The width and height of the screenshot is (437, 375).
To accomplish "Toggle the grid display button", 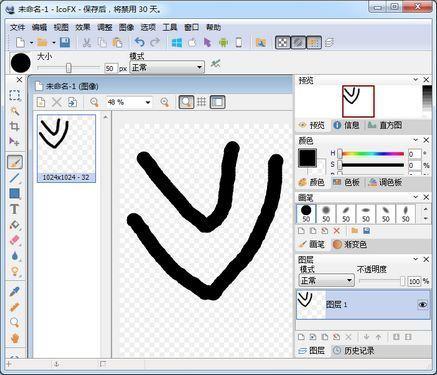I will pyautogui.click(x=201, y=102).
